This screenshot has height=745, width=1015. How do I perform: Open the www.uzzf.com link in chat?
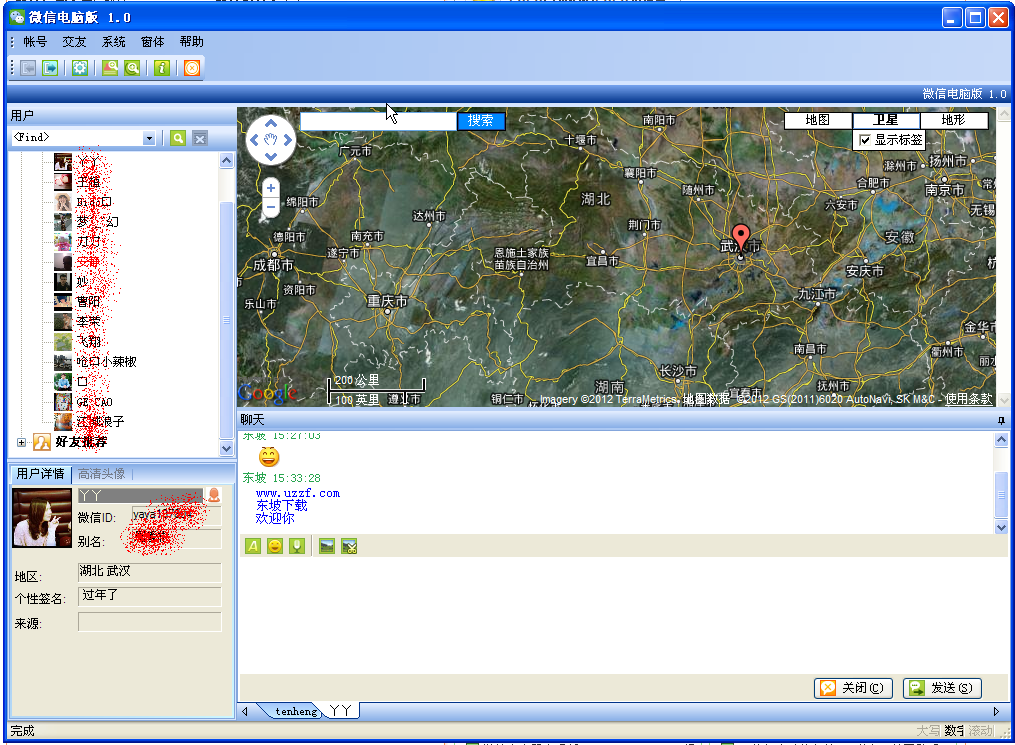(x=298, y=493)
